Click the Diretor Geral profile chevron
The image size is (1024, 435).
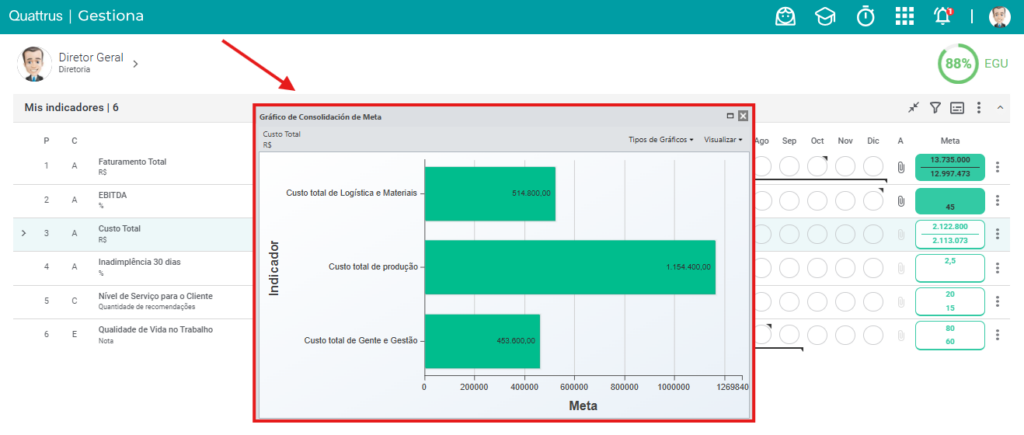tap(136, 64)
